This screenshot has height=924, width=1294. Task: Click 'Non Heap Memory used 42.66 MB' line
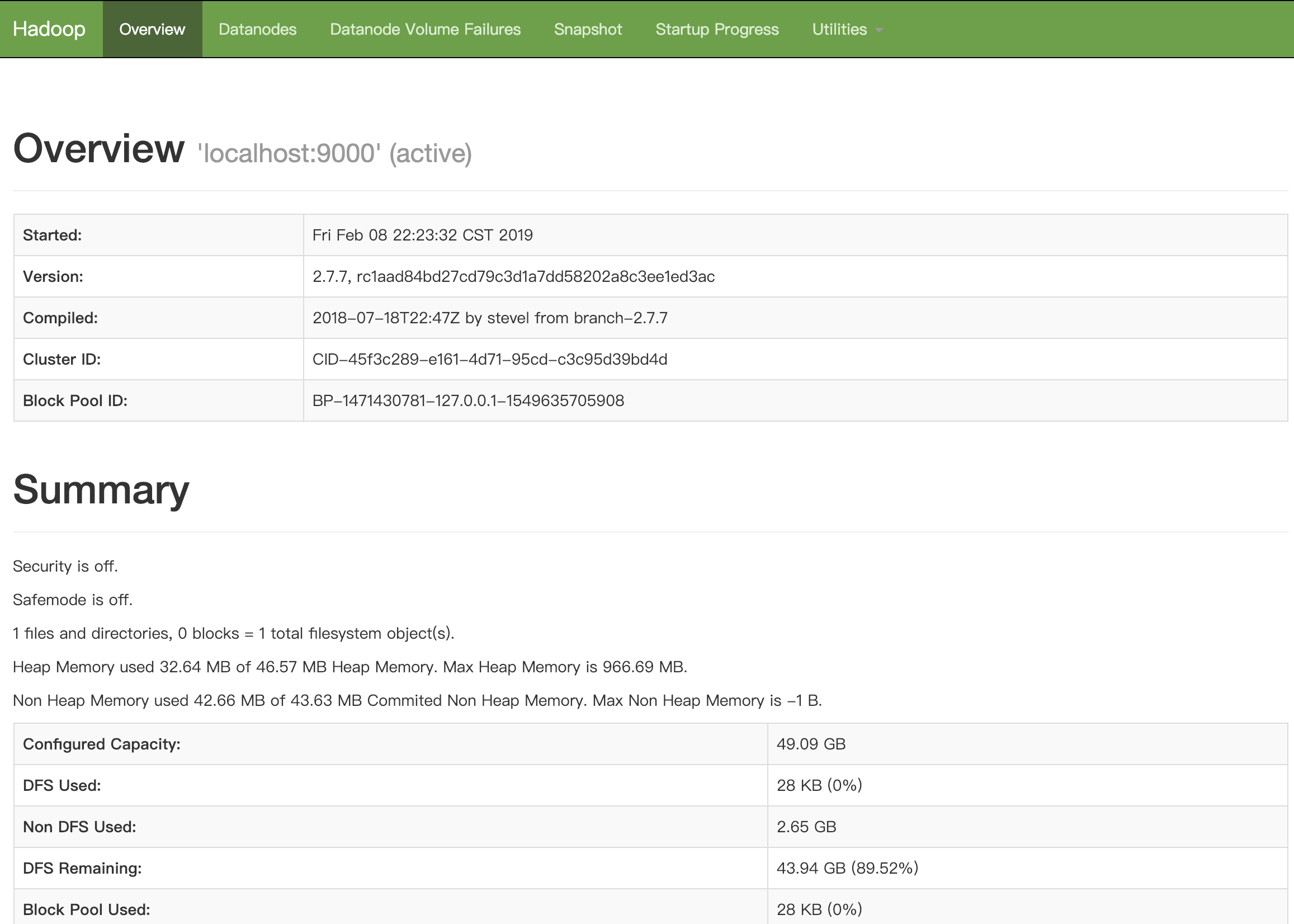tap(418, 700)
